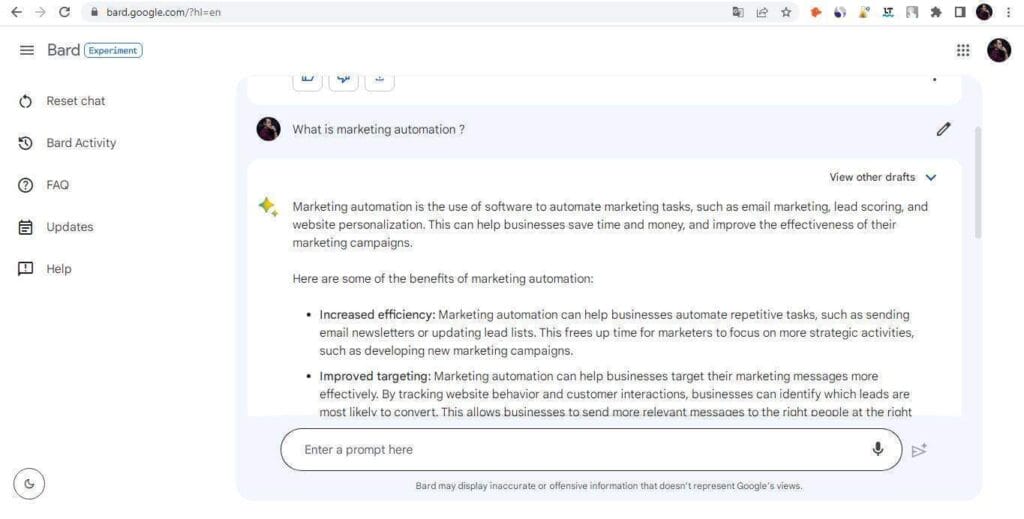Bookmark this page with star icon
1024x519 pixels.
click(x=786, y=12)
